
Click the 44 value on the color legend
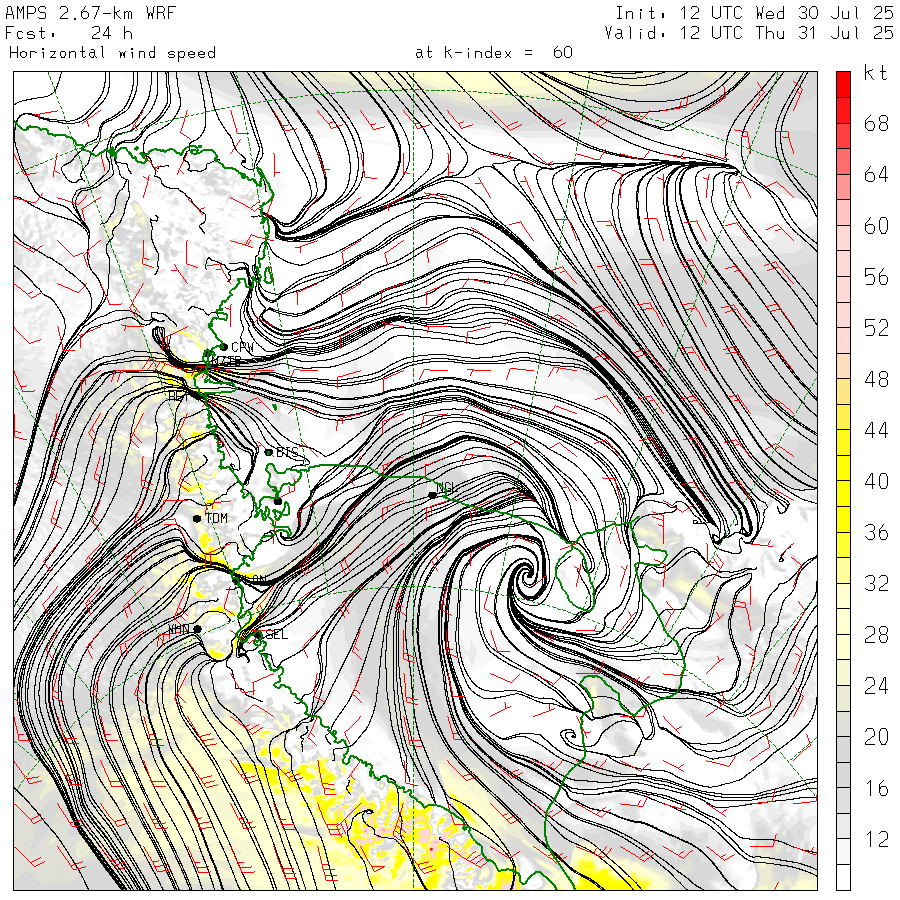coord(876,430)
